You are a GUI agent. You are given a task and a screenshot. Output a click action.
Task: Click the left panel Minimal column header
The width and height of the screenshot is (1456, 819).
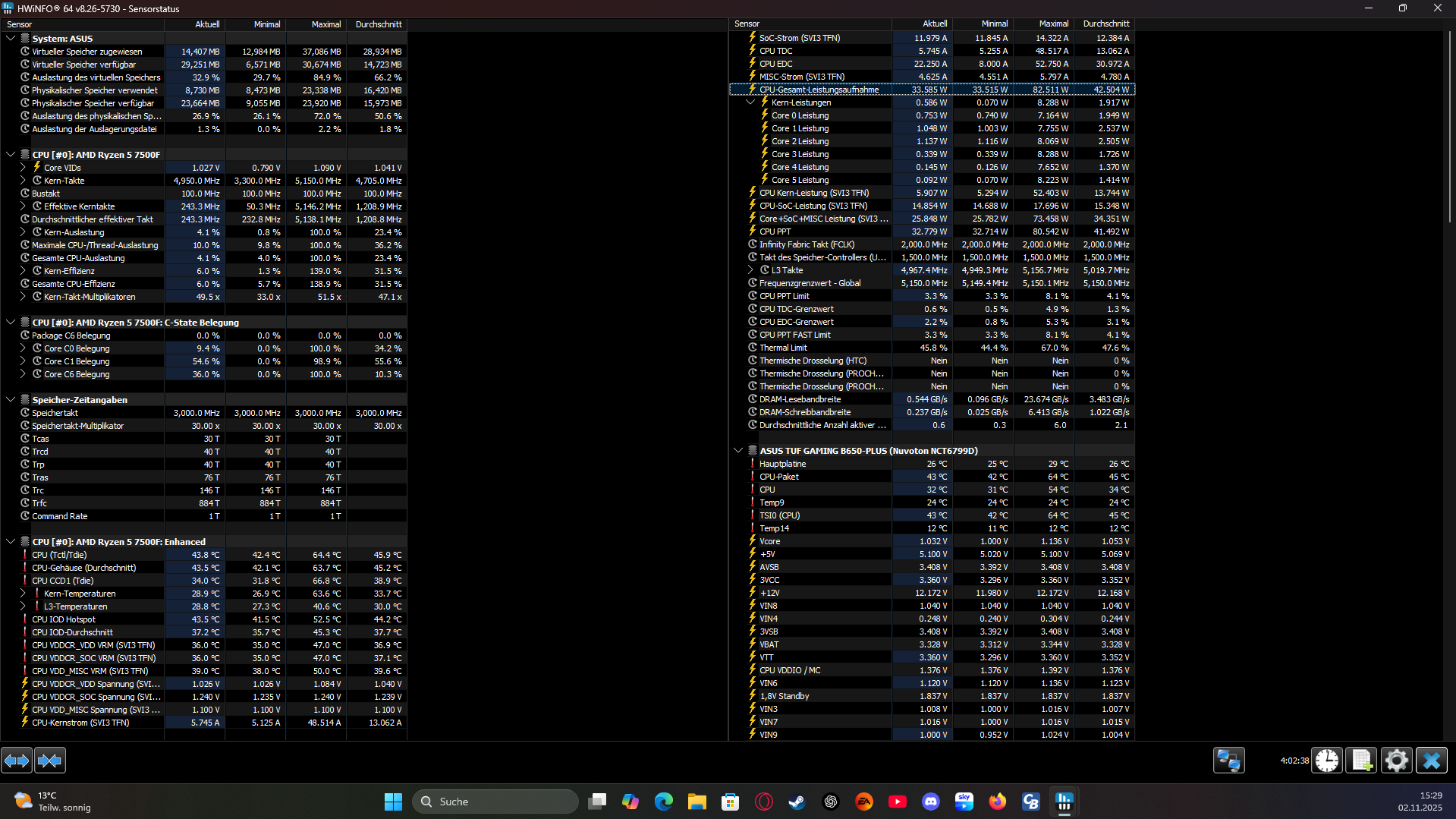255,24
